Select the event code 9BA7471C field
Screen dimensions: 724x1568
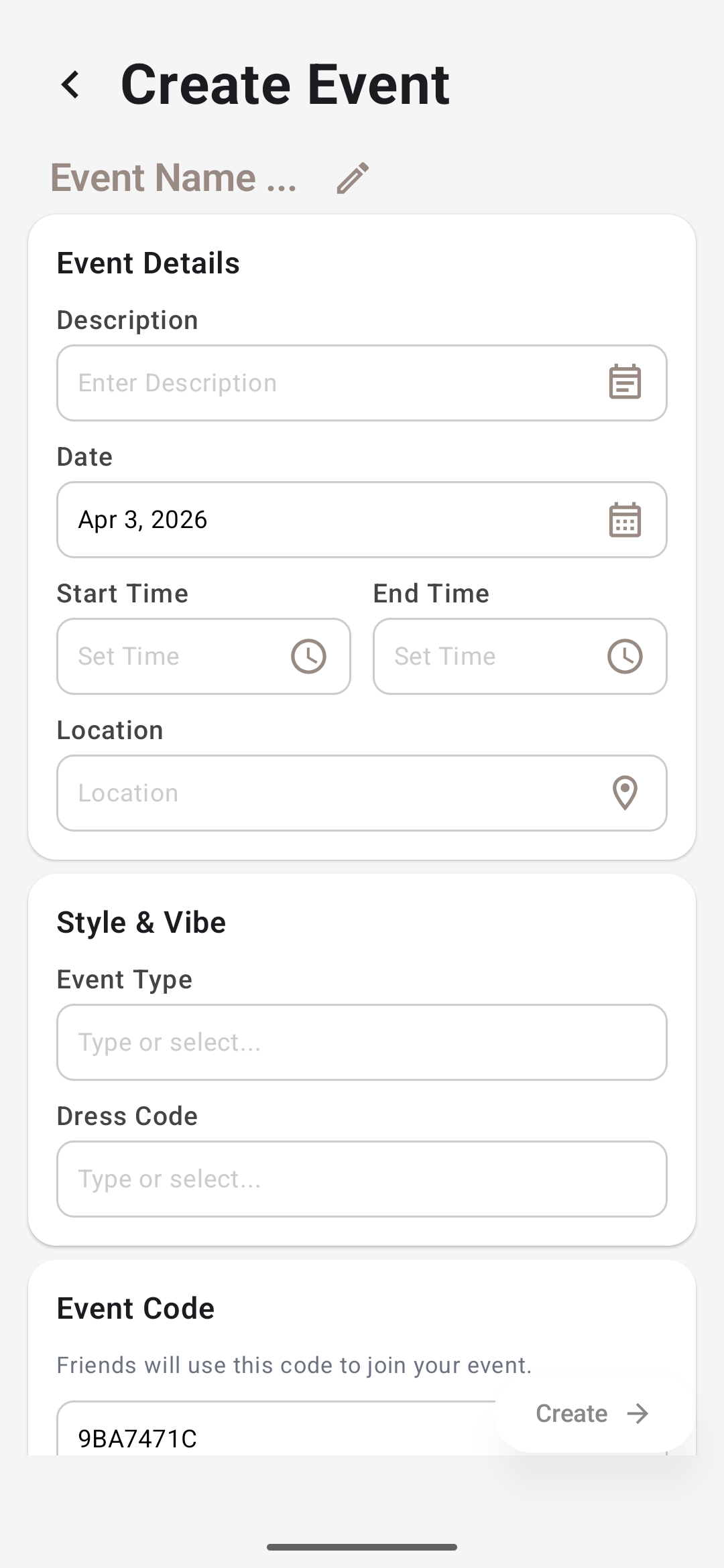[x=268, y=1438]
